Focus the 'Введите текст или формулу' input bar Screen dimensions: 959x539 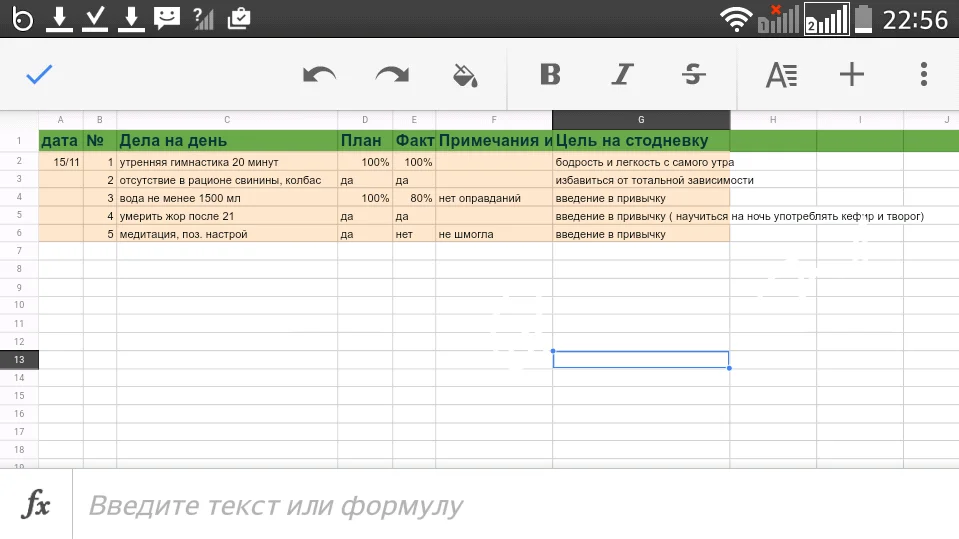[x=515, y=505]
